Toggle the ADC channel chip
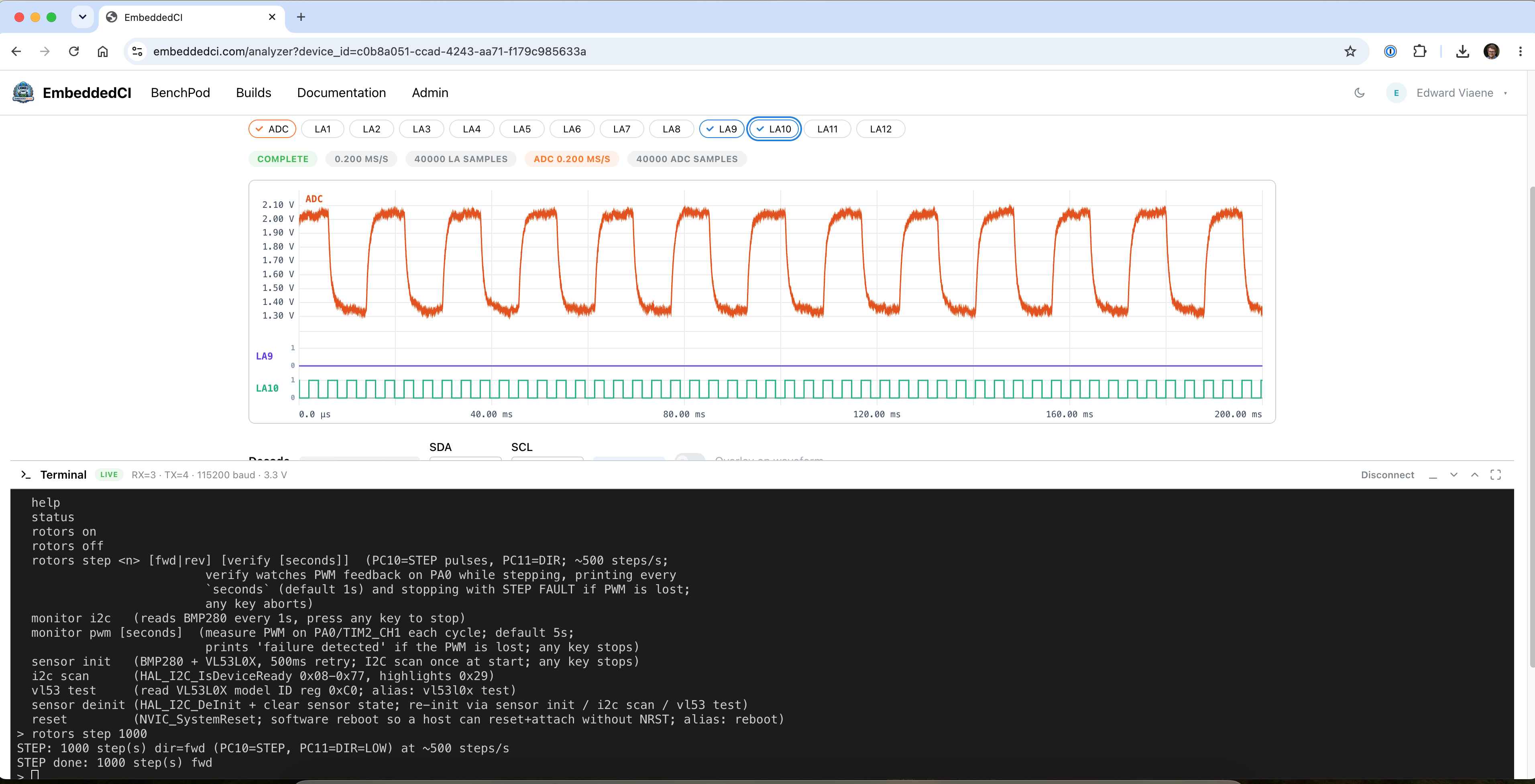Viewport: 1535px width, 784px height. point(272,129)
